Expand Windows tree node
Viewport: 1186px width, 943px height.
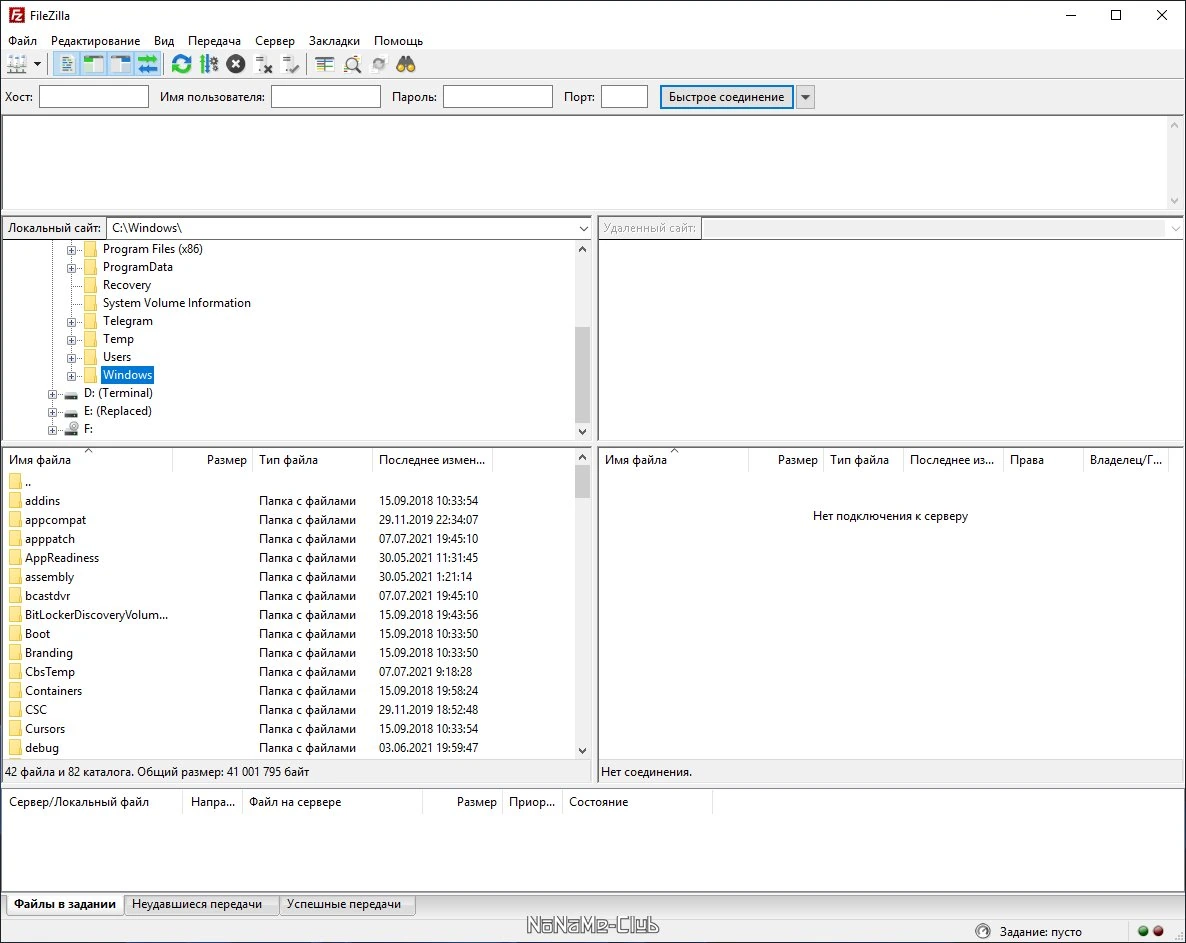pos(71,377)
